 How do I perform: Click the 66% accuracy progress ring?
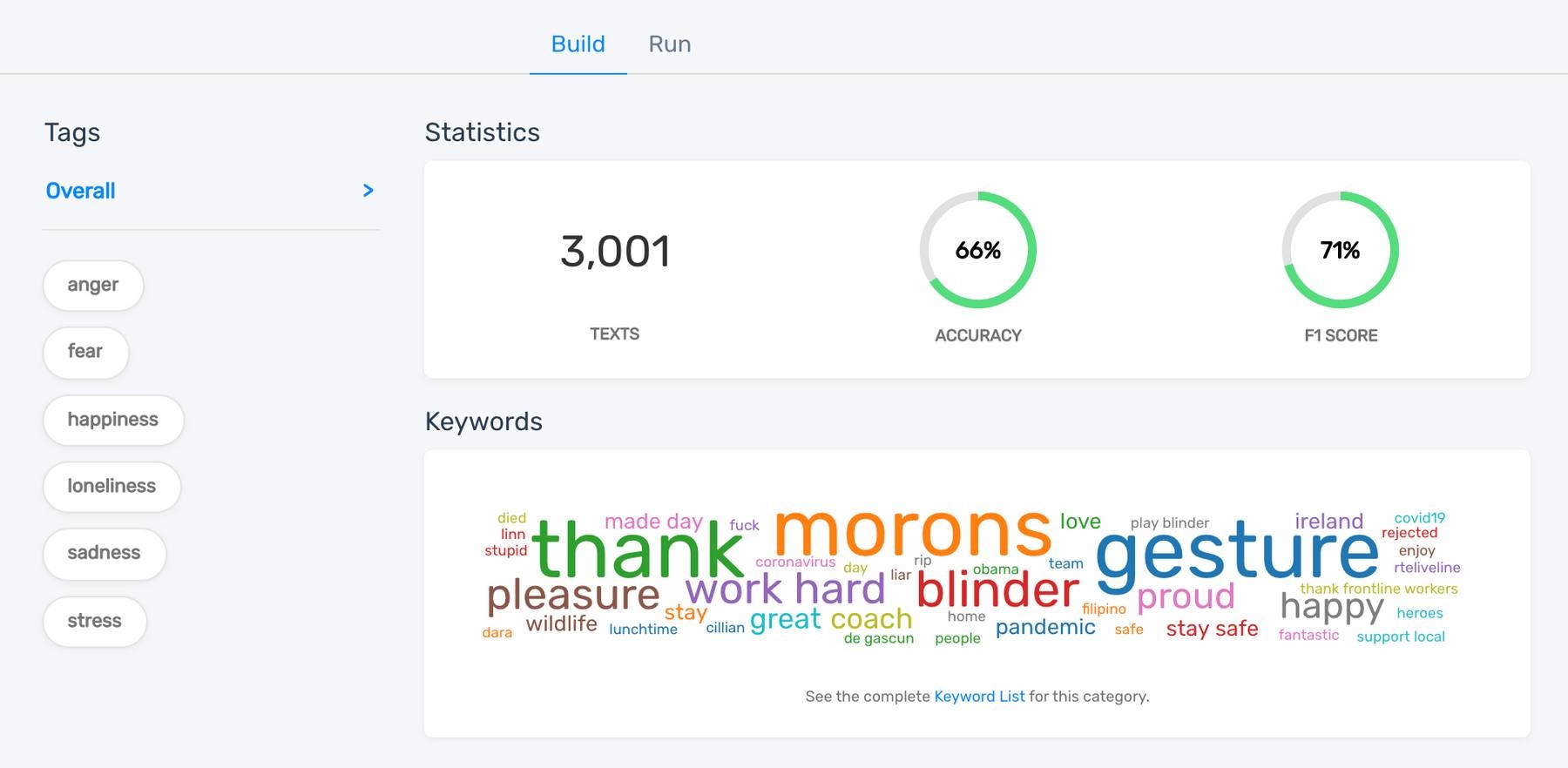pos(977,251)
